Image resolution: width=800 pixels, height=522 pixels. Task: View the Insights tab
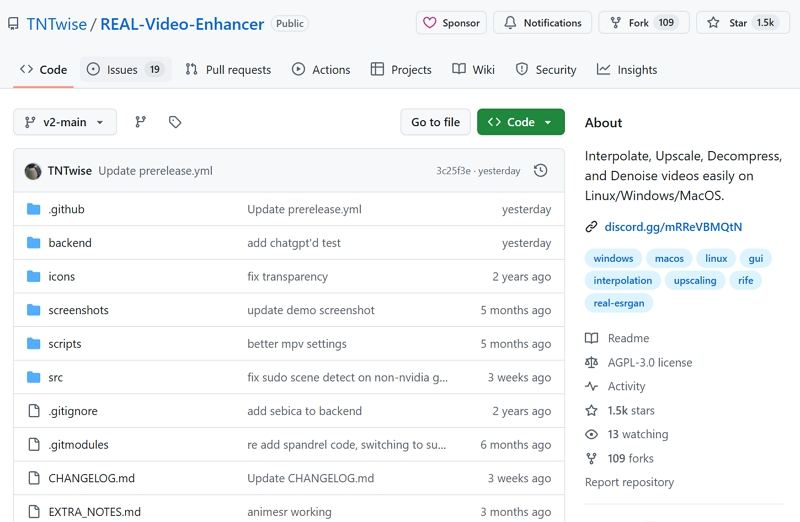point(627,69)
